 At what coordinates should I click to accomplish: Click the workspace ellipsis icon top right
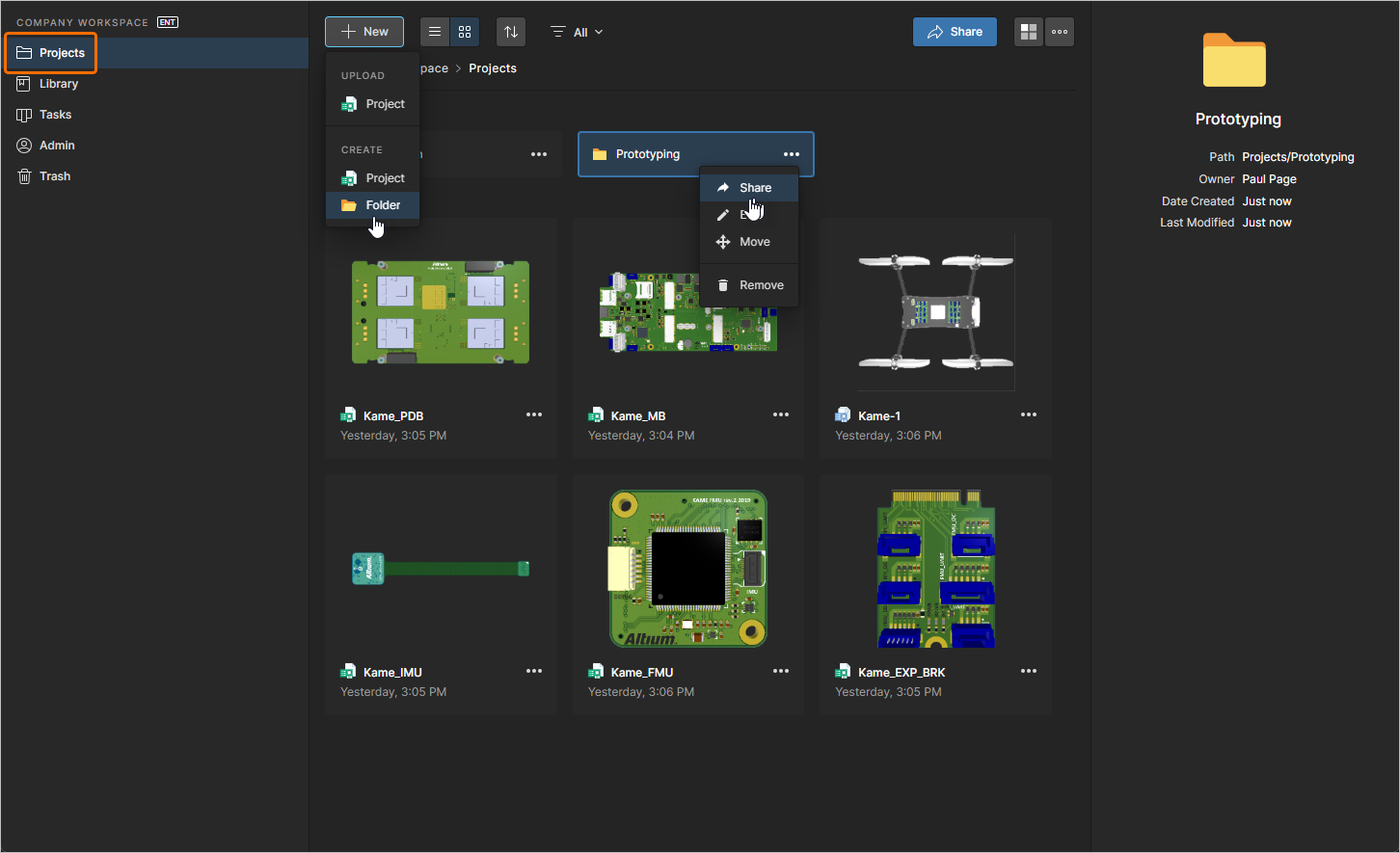tap(1059, 31)
